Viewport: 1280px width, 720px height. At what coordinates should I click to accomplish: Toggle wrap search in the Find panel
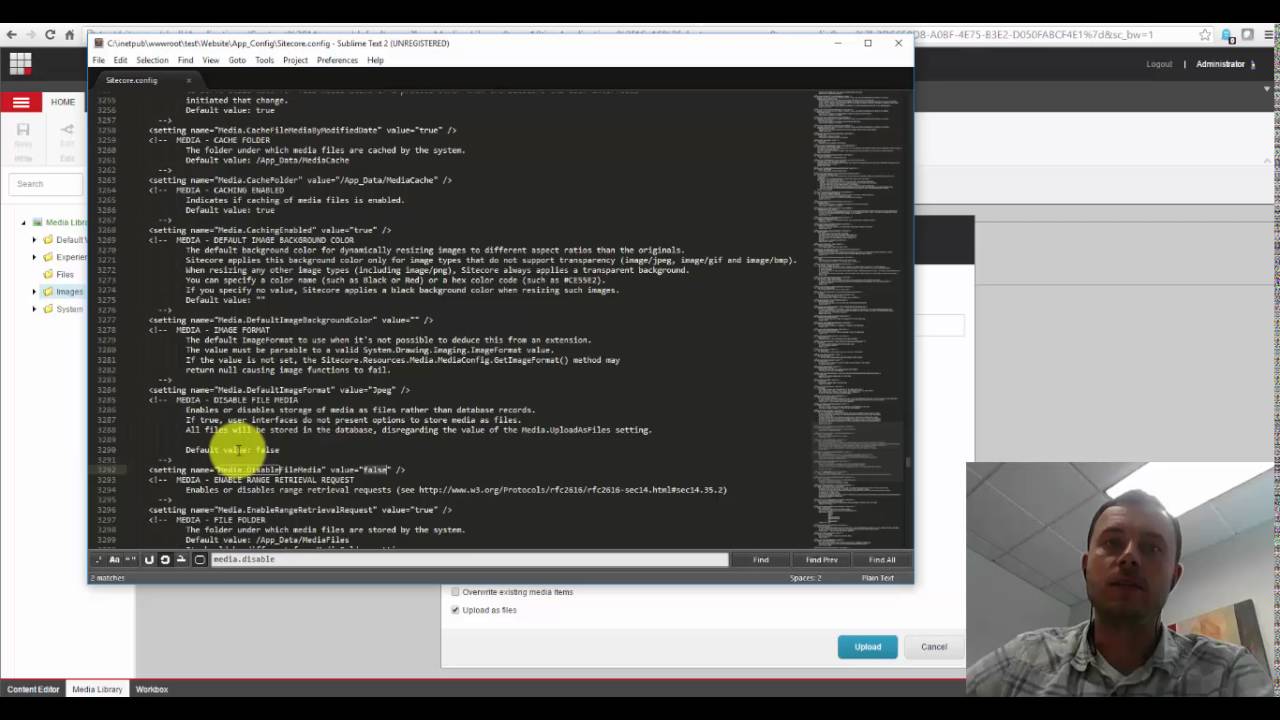165,559
